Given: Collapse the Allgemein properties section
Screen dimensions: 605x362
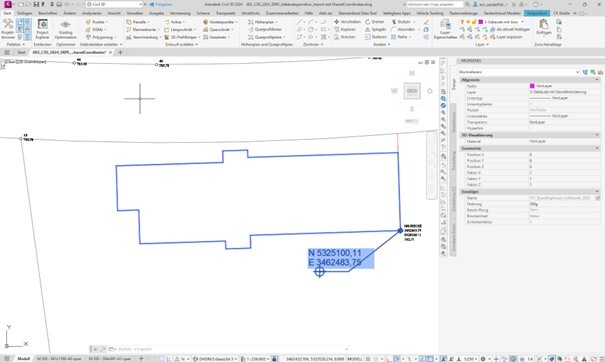Looking at the screenshot, I should (x=597, y=80).
